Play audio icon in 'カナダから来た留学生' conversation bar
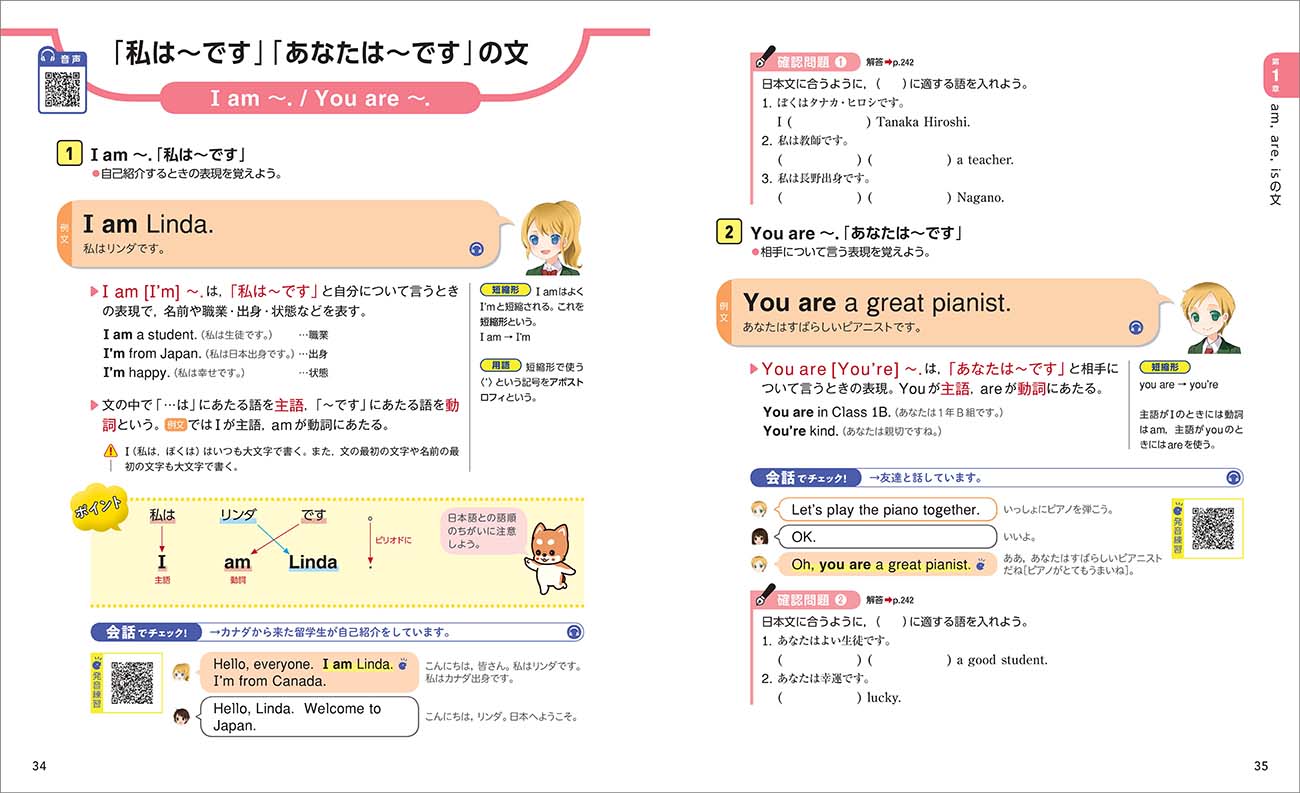 click(574, 632)
